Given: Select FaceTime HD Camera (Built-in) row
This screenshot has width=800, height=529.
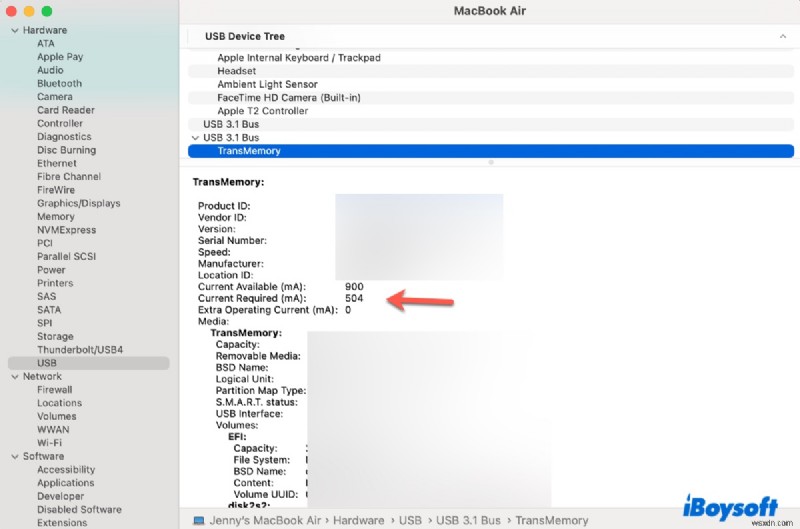Looking at the screenshot, I should click(x=491, y=97).
